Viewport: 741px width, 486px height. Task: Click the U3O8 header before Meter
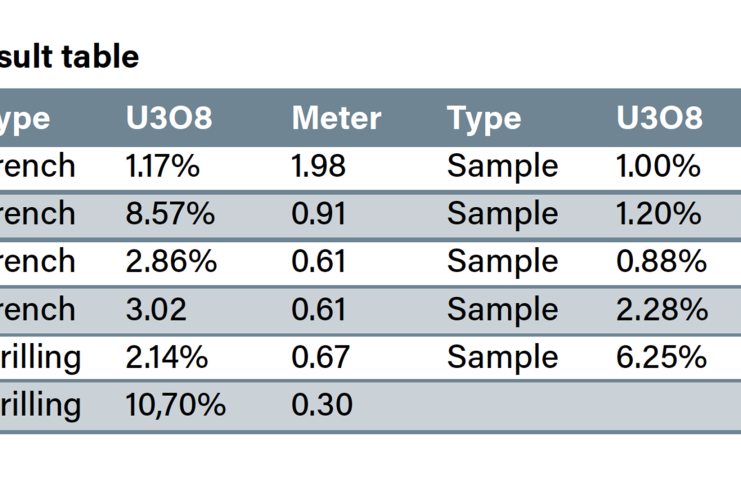(169, 119)
